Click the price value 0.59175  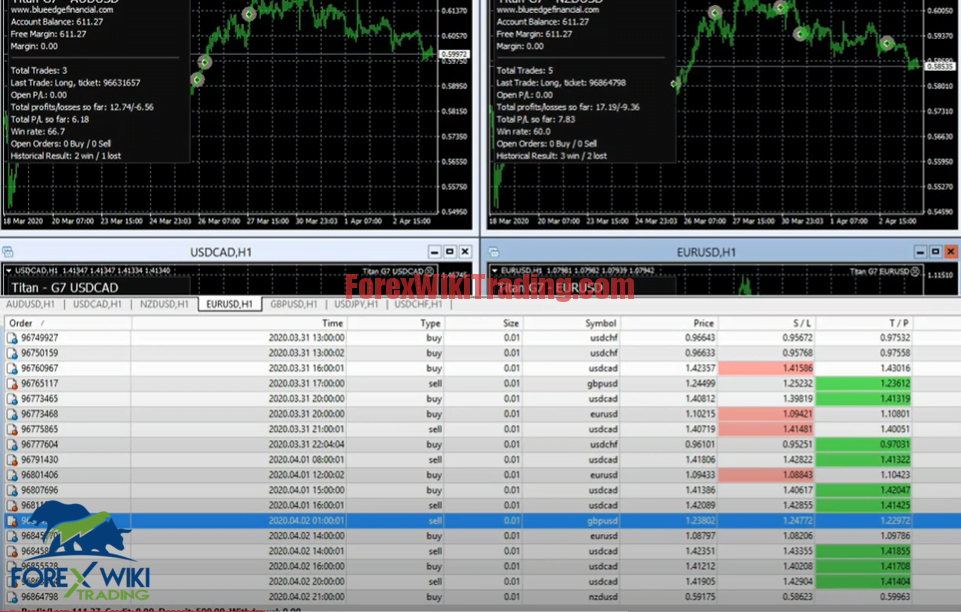click(700, 597)
